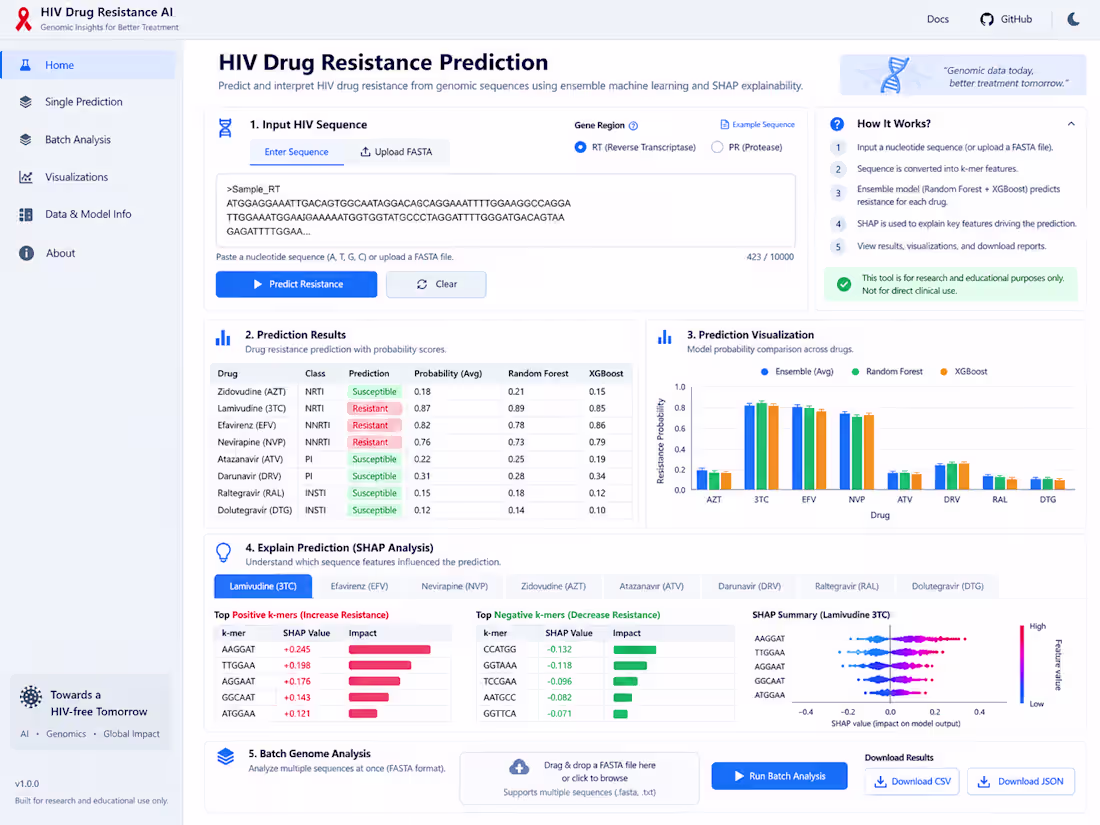Click the green checkmark disclaimer icon
This screenshot has width=1100, height=825.
point(844,284)
